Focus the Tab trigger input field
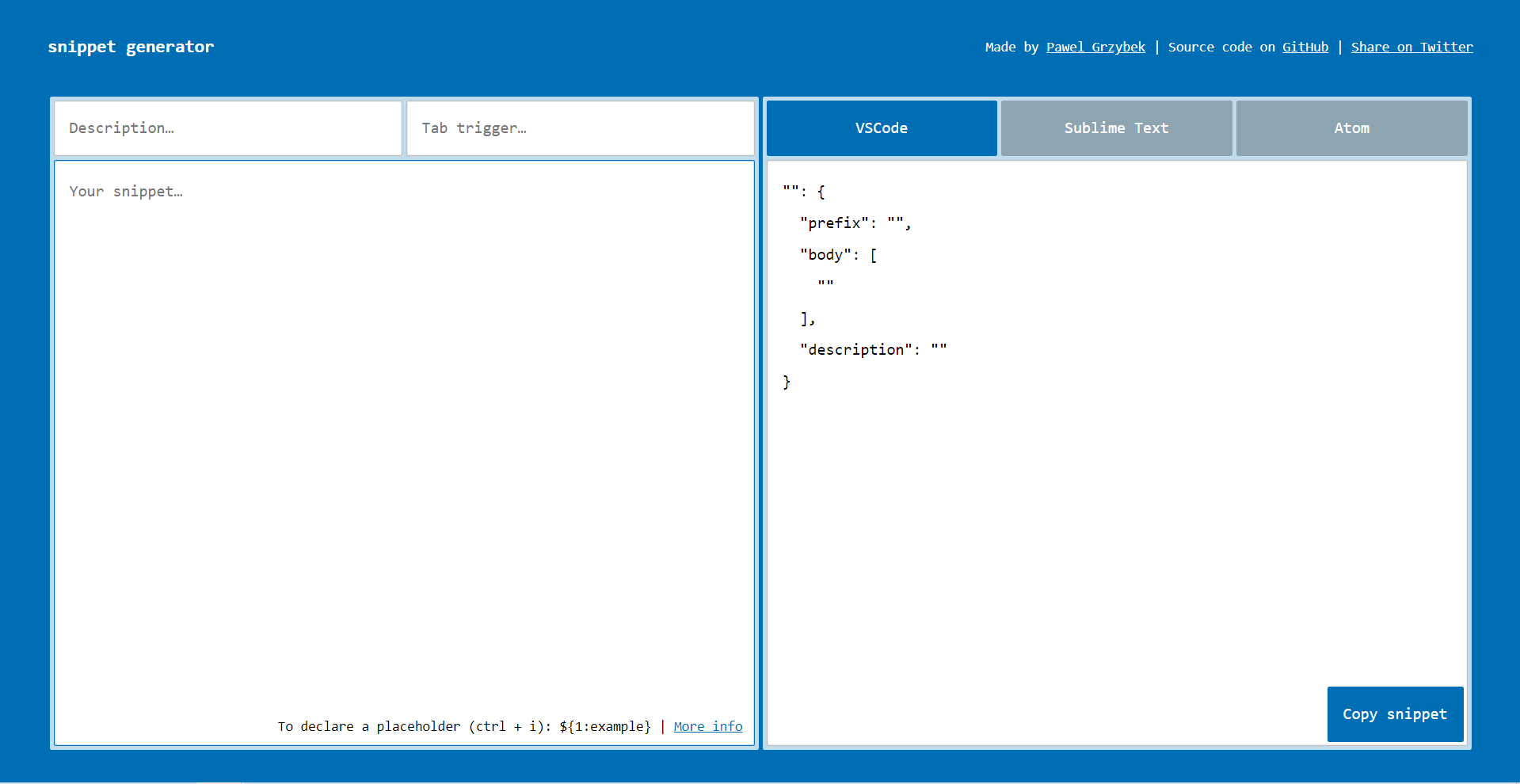 point(581,128)
